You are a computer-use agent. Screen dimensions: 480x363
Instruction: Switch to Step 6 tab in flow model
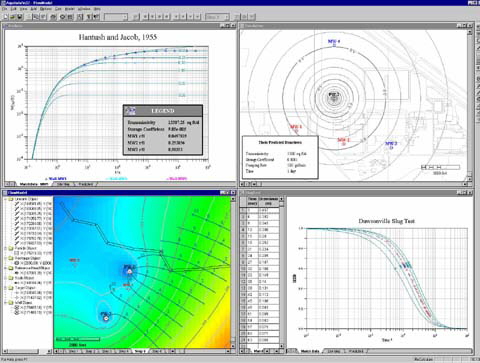[x=157, y=351]
